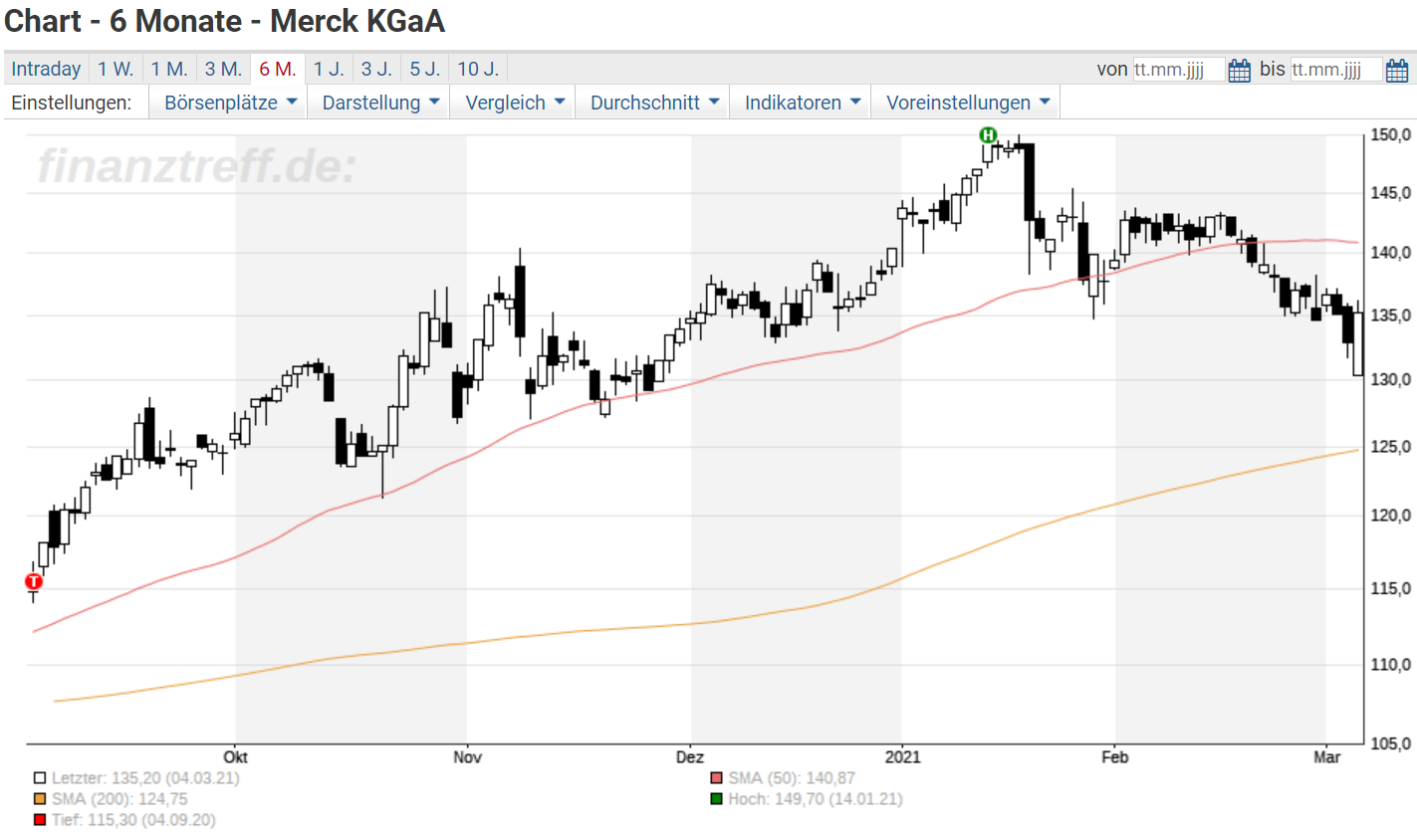
Task: Select the 10 J. timeframe tab
Action: pos(478,69)
